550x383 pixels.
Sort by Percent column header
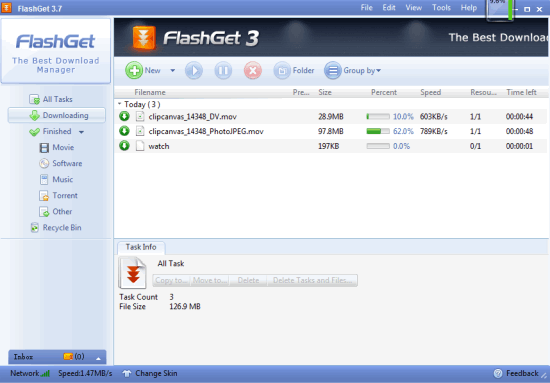pyautogui.click(x=384, y=93)
